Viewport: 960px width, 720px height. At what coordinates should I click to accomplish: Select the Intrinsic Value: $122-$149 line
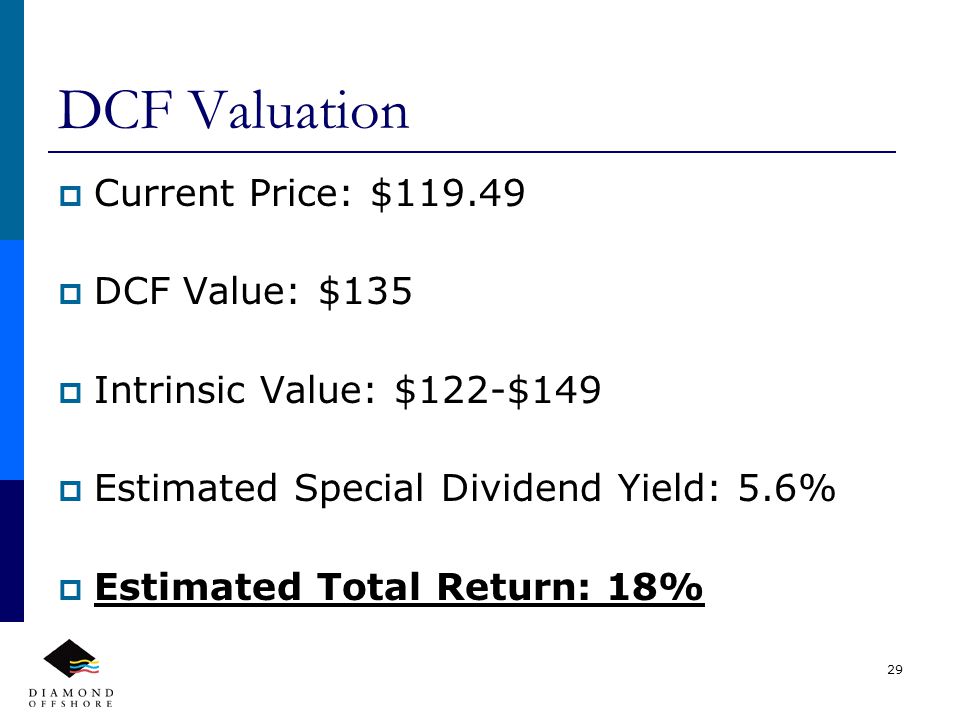(x=347, y=390)
